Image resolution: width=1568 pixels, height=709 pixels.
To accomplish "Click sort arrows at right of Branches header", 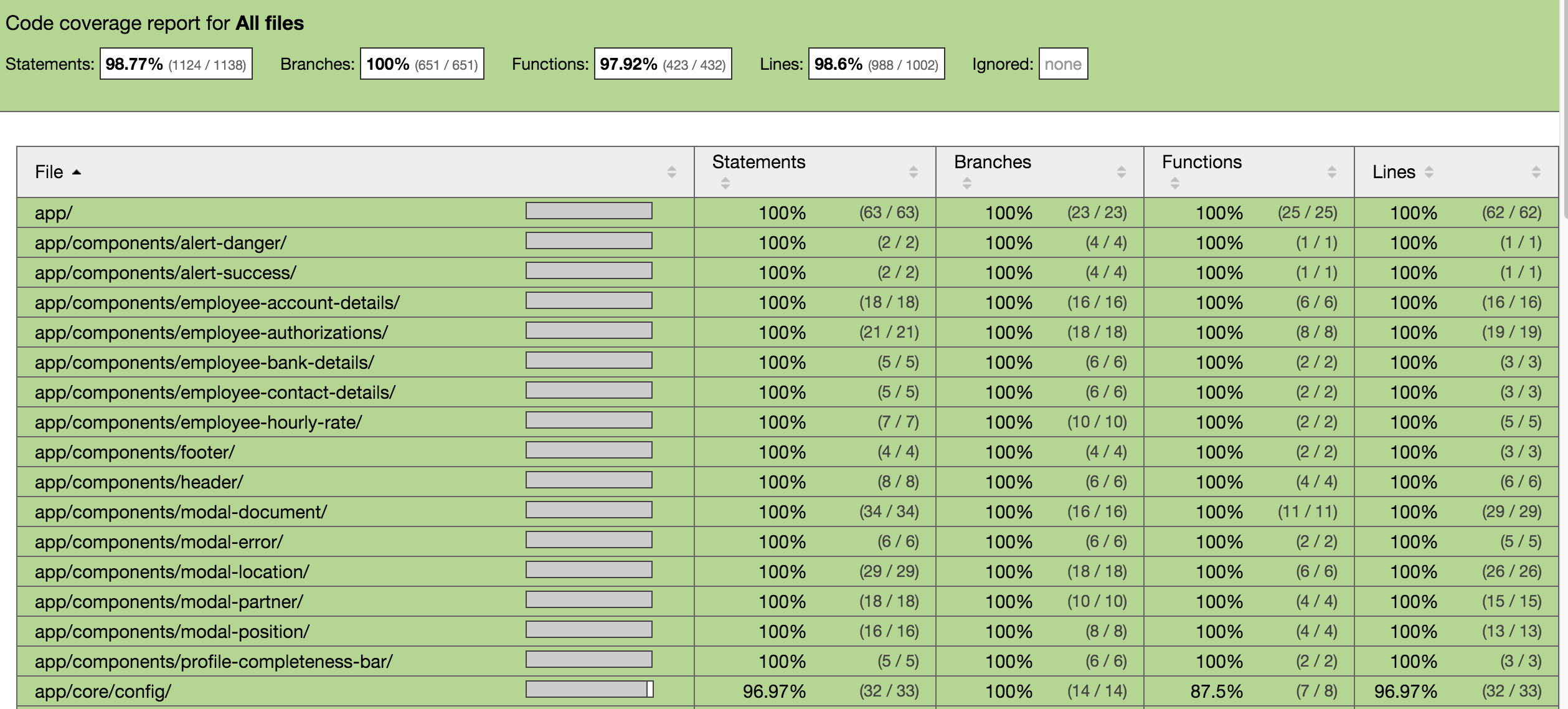I will coord(1121,172).
